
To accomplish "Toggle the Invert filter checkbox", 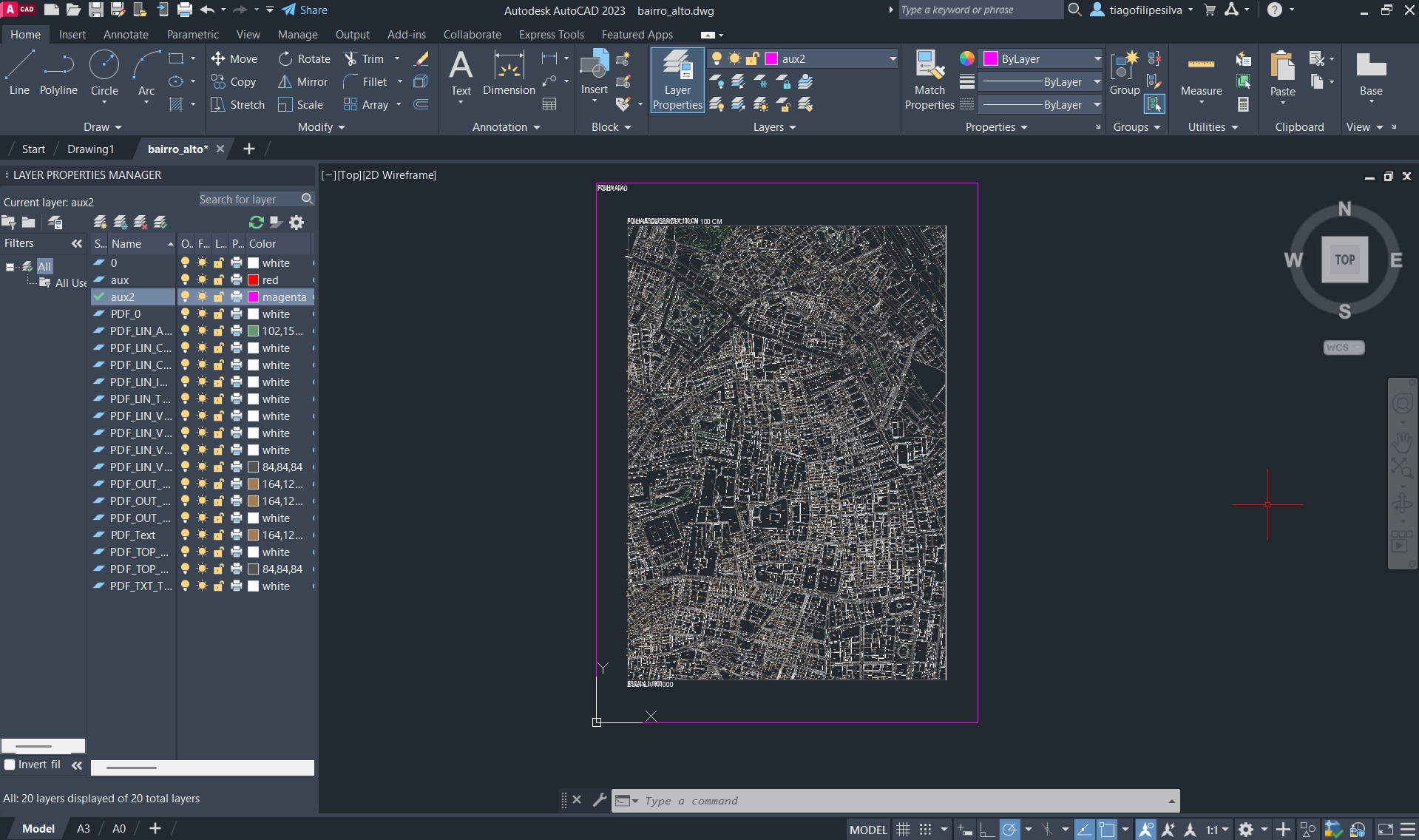I will (x=10, y=765).
